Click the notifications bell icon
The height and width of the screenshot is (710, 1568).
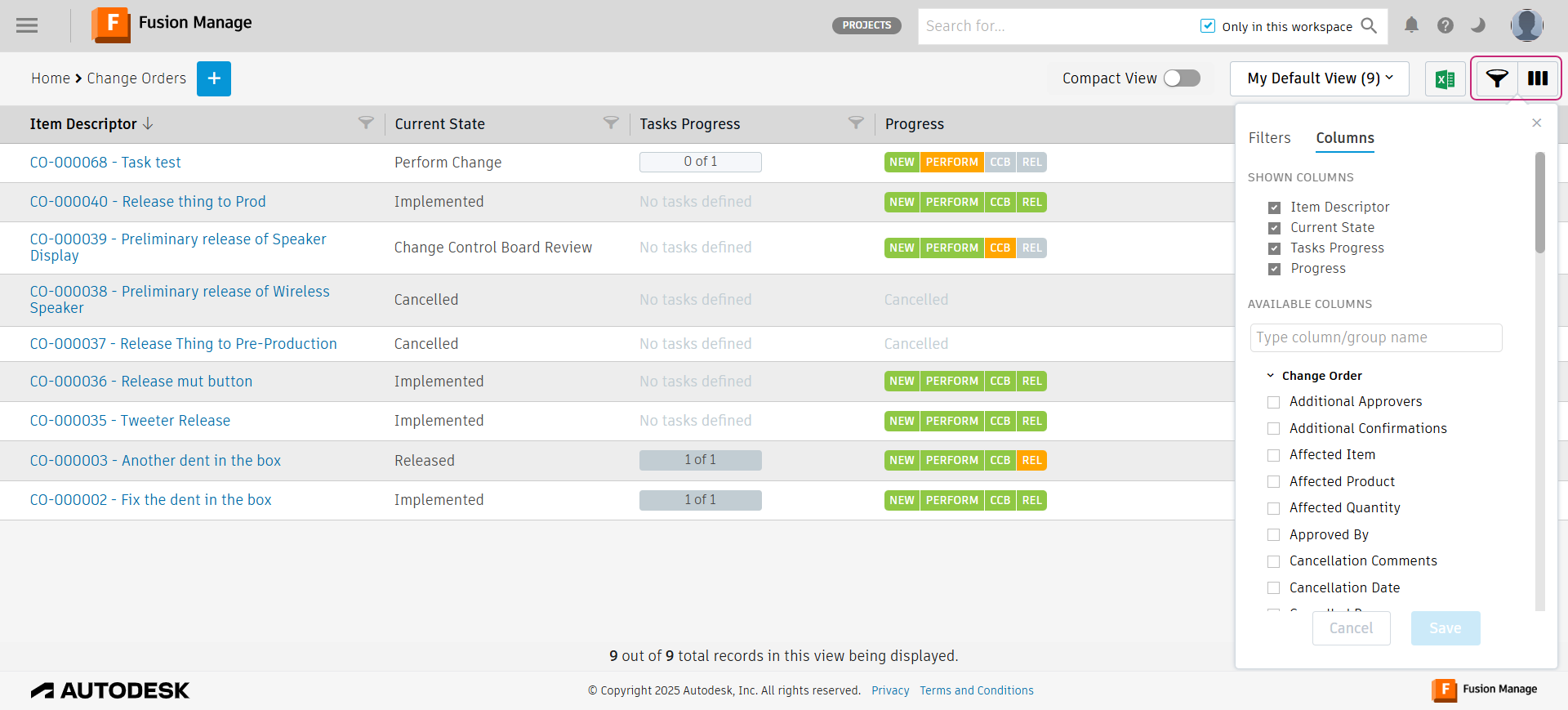coord(1411,25)
